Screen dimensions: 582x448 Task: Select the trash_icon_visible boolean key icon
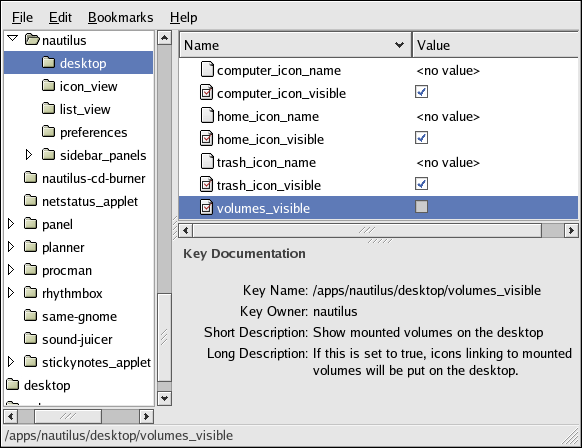click(207, 184)
